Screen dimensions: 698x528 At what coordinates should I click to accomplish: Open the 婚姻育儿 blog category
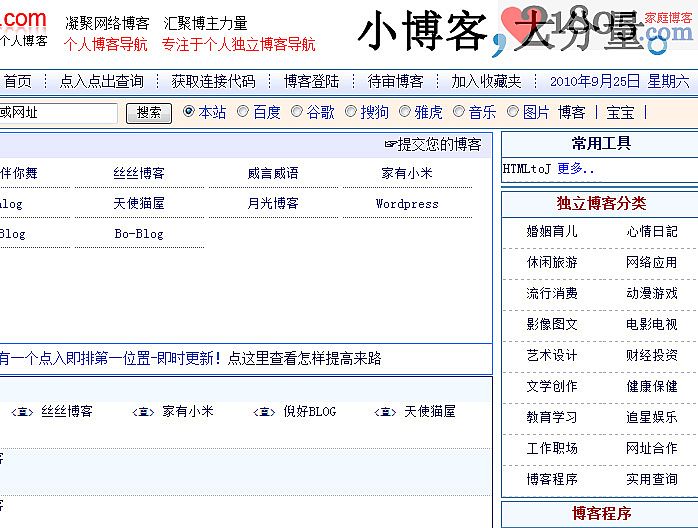(552, 231)
